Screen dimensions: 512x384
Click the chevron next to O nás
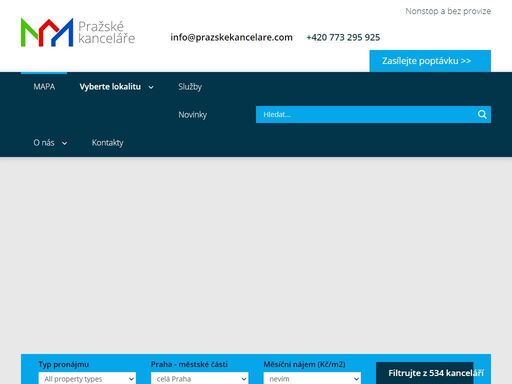tap(64, 143)
